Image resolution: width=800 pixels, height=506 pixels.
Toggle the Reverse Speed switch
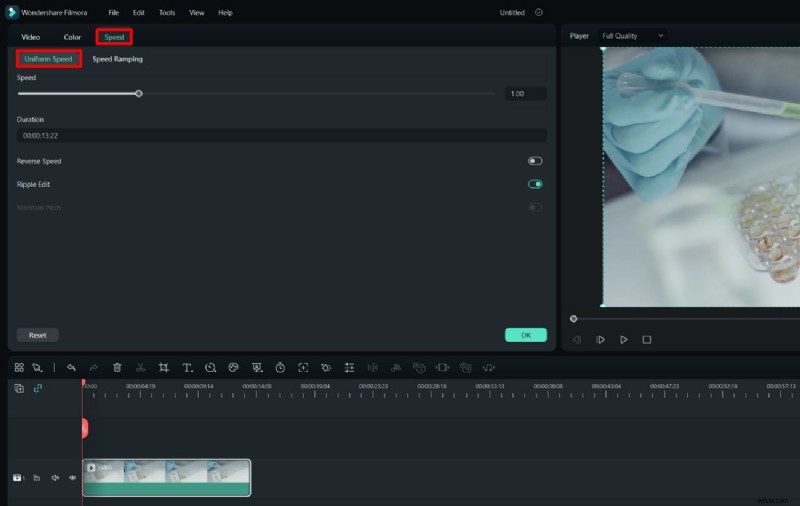point(535,161)
